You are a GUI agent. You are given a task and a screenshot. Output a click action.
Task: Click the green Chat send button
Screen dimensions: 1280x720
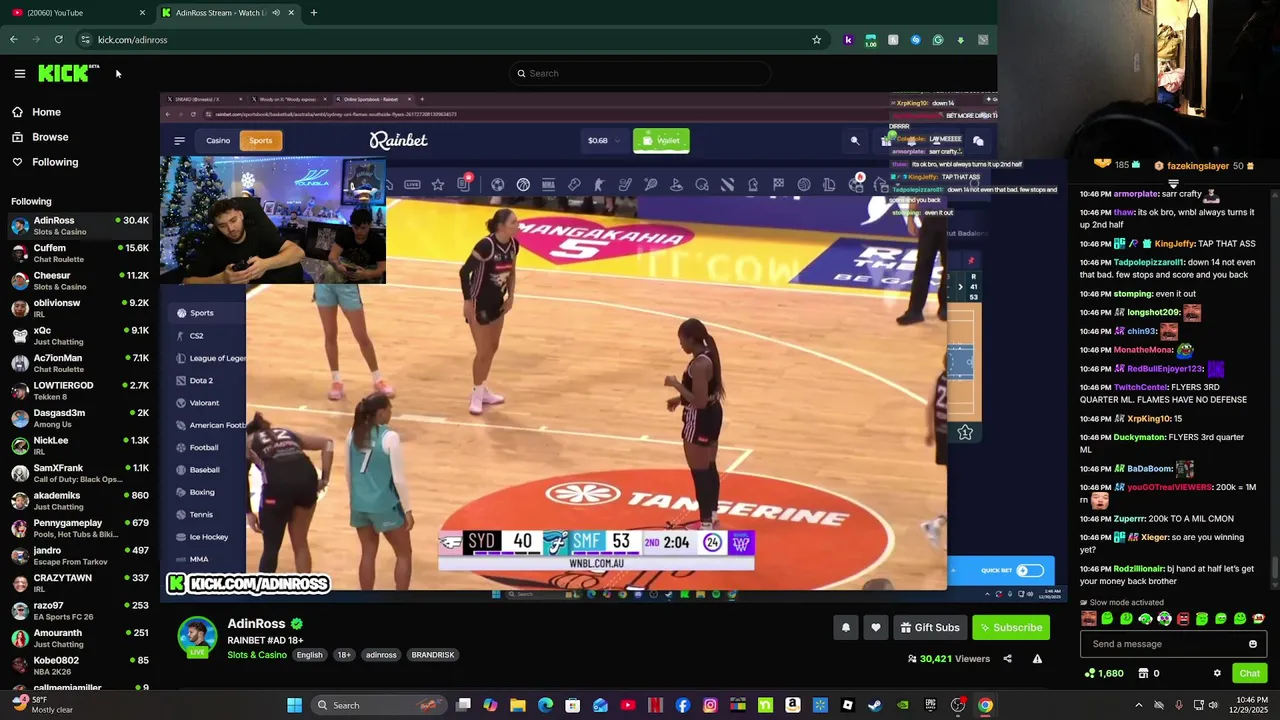tap(1249, 673)
